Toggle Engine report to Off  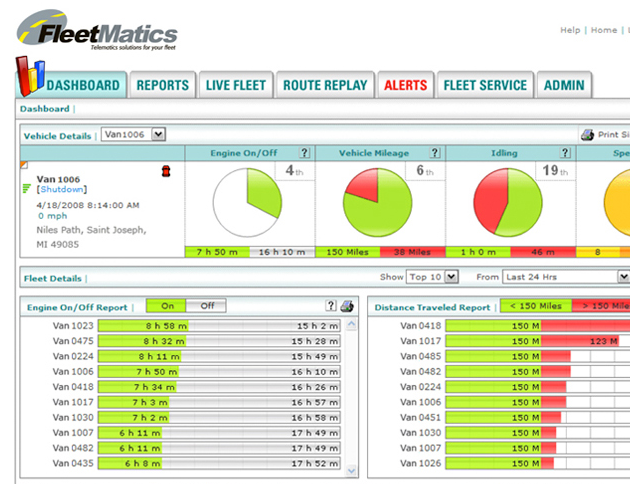pos(206,307)
